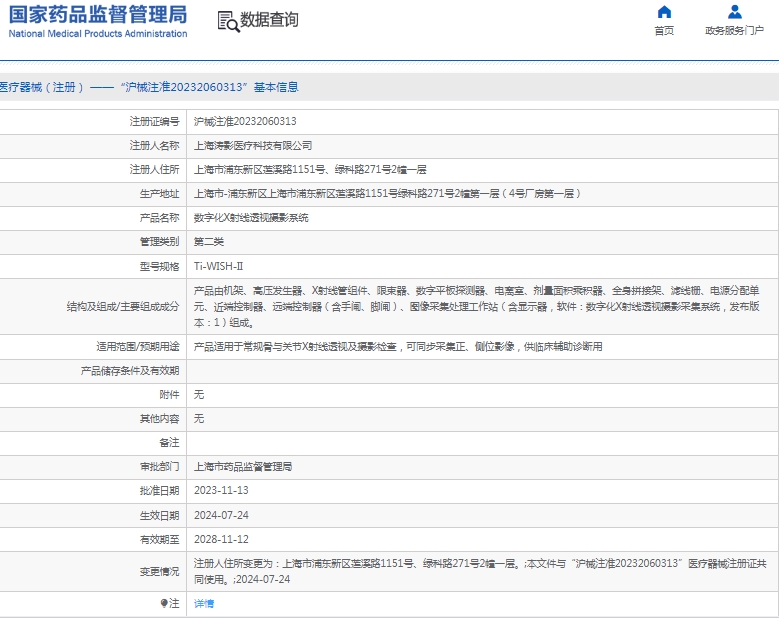779x624 pixels.
Task: Click management class value 第二类
Action: [x=209, y=242]
